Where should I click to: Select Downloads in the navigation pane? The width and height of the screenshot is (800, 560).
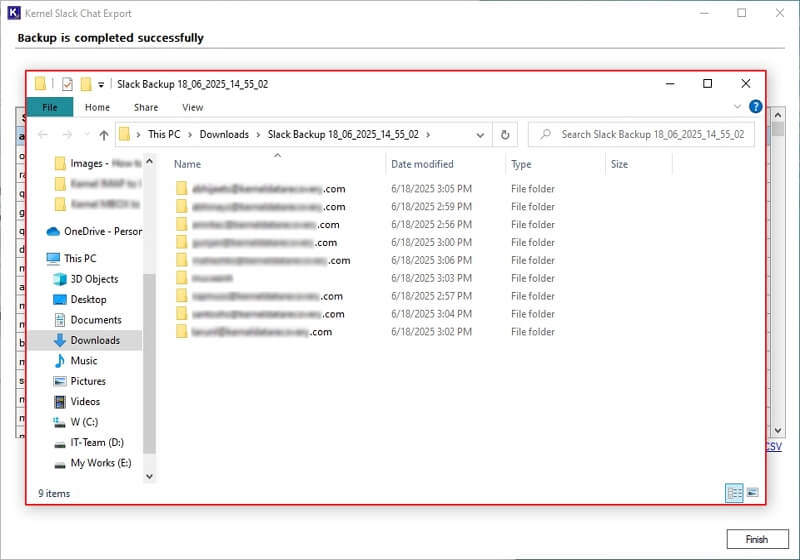point(87,340)
